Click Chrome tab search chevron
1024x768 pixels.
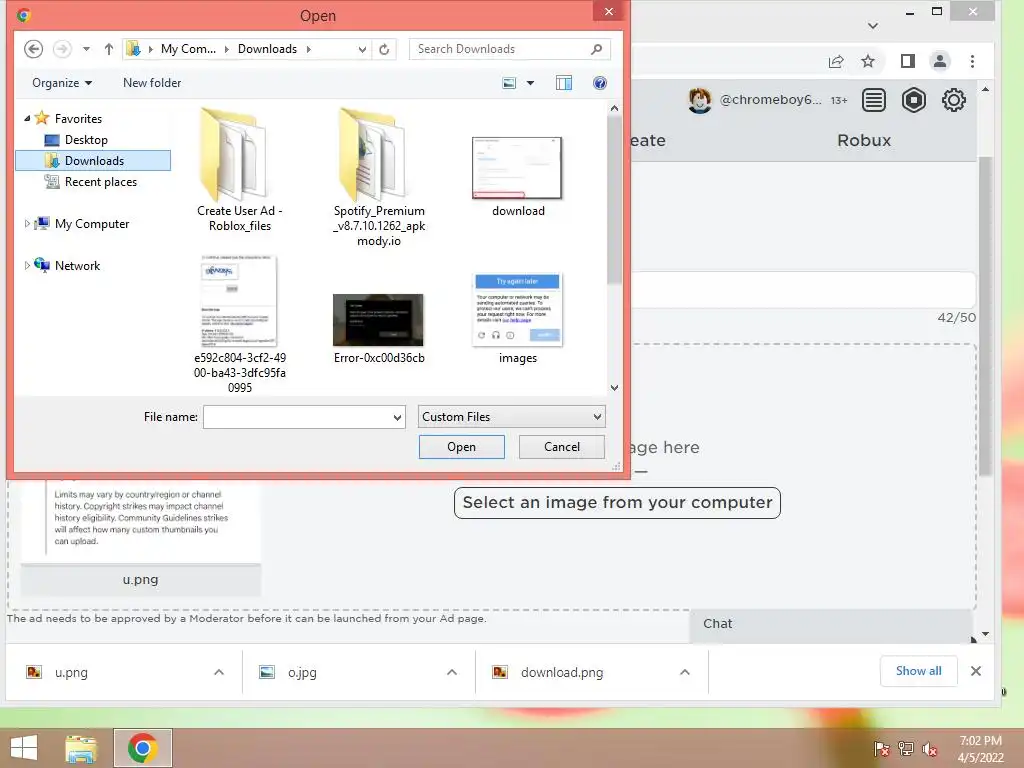click(x=873, y=26)
